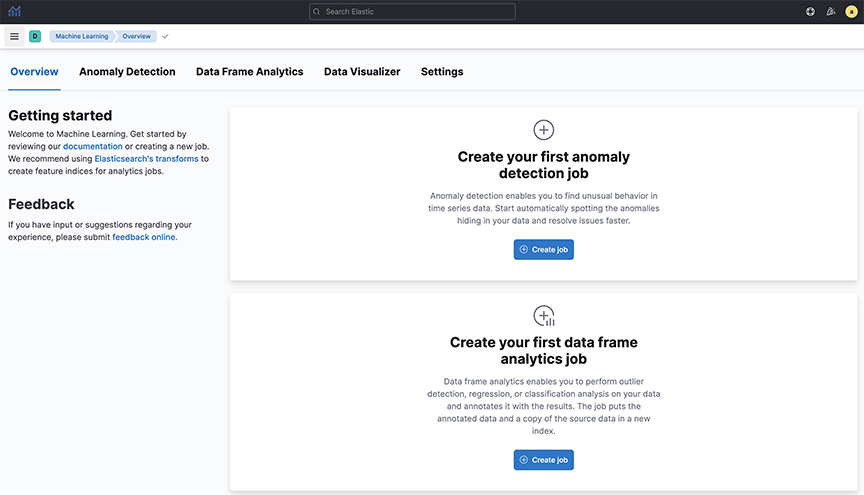Switch to the Anomaly Detection tab

[x=127, y=72]
